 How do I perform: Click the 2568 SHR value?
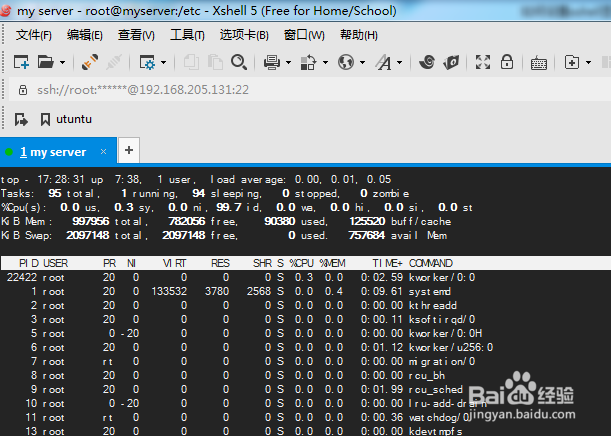pos(259,291)
